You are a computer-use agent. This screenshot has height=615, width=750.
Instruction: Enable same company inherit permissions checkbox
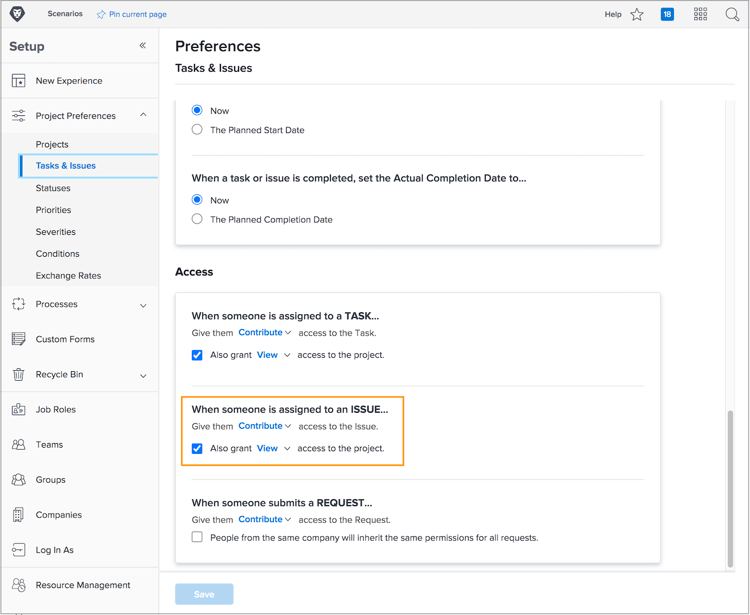point(197,537)
